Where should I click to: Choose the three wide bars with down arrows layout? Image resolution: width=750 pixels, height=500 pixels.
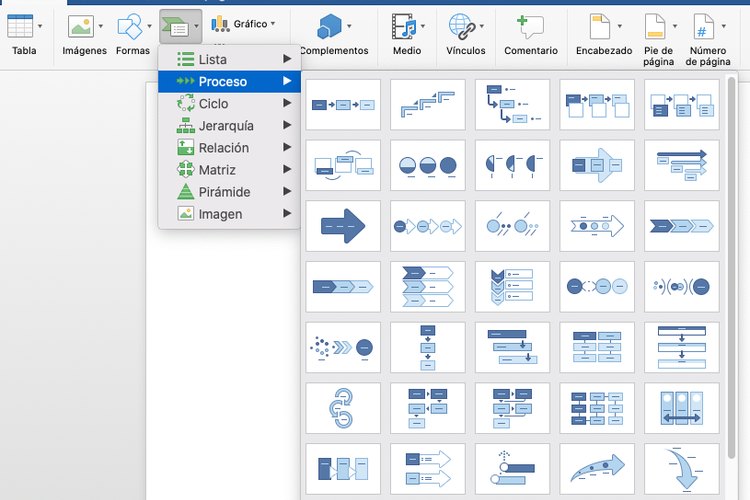pyautogui.click(x=682, y=347)
